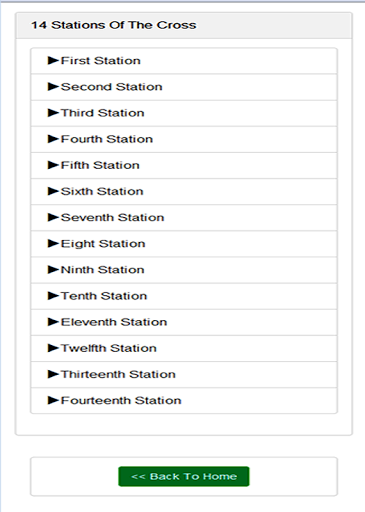Expand the Third Station arrow
365x512 pixels.
click(x=53, y=113)
